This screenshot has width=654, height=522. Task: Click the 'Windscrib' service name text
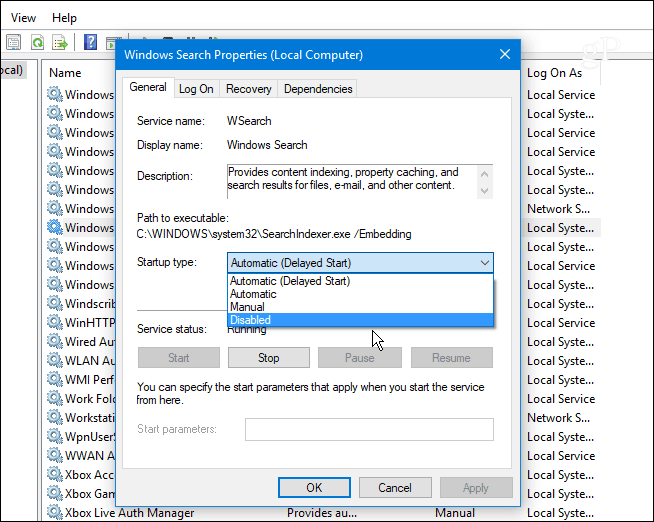pyautogui.click(x=90, y=304)
